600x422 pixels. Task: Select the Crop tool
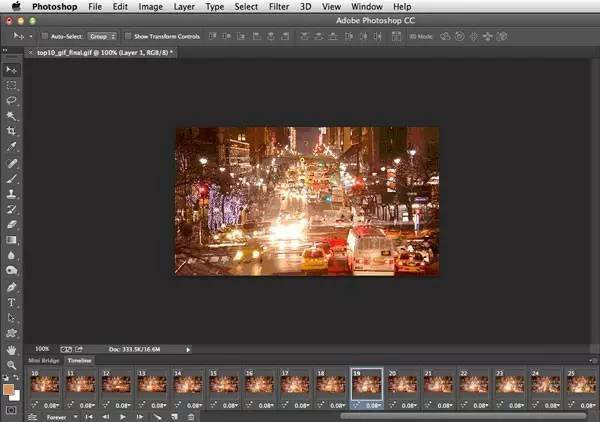[12, 131]
